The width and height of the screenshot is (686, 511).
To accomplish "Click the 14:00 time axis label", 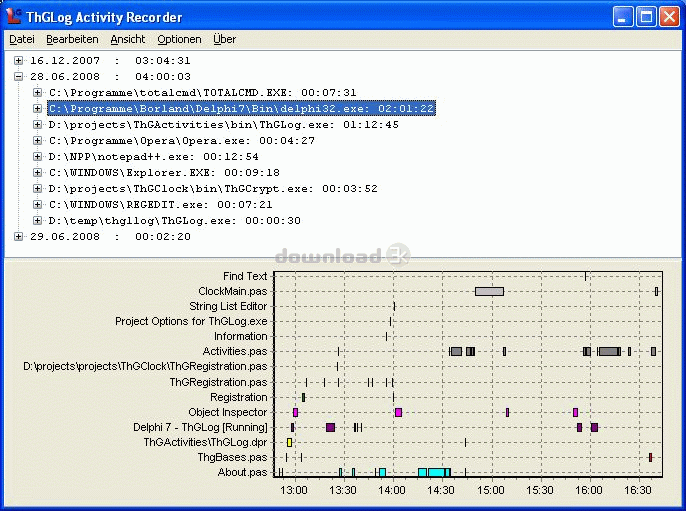I will (x=392, y=490).
